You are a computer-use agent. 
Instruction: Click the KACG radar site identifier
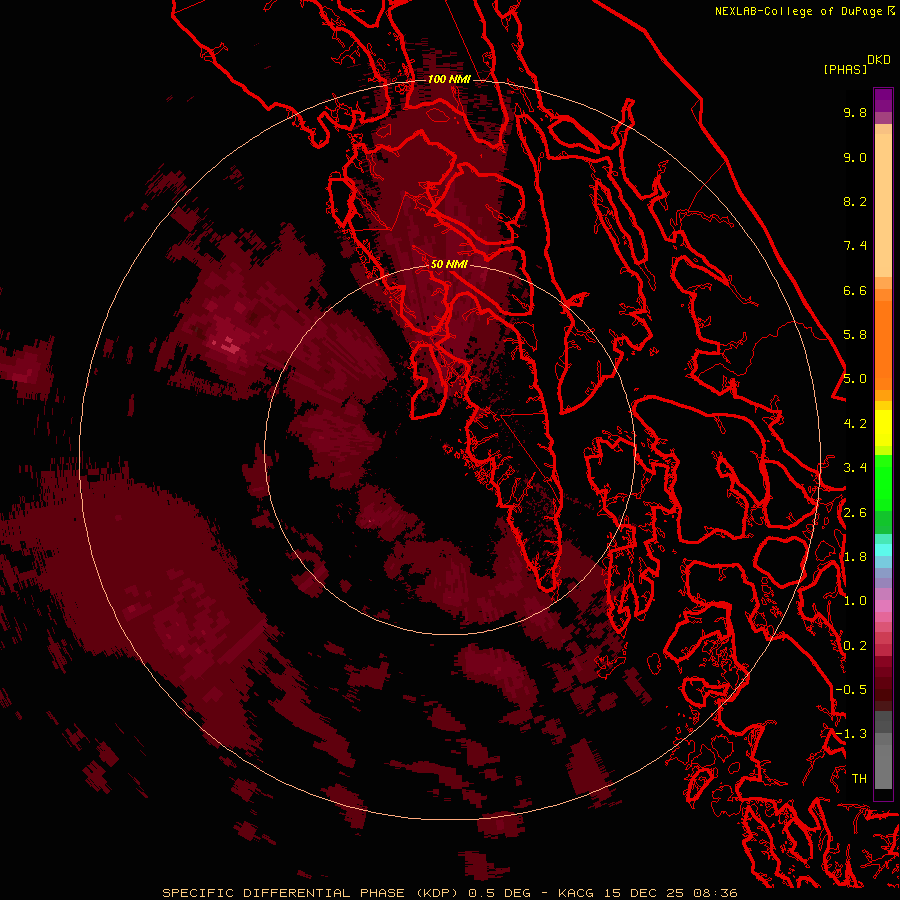(x=576, y=893)
